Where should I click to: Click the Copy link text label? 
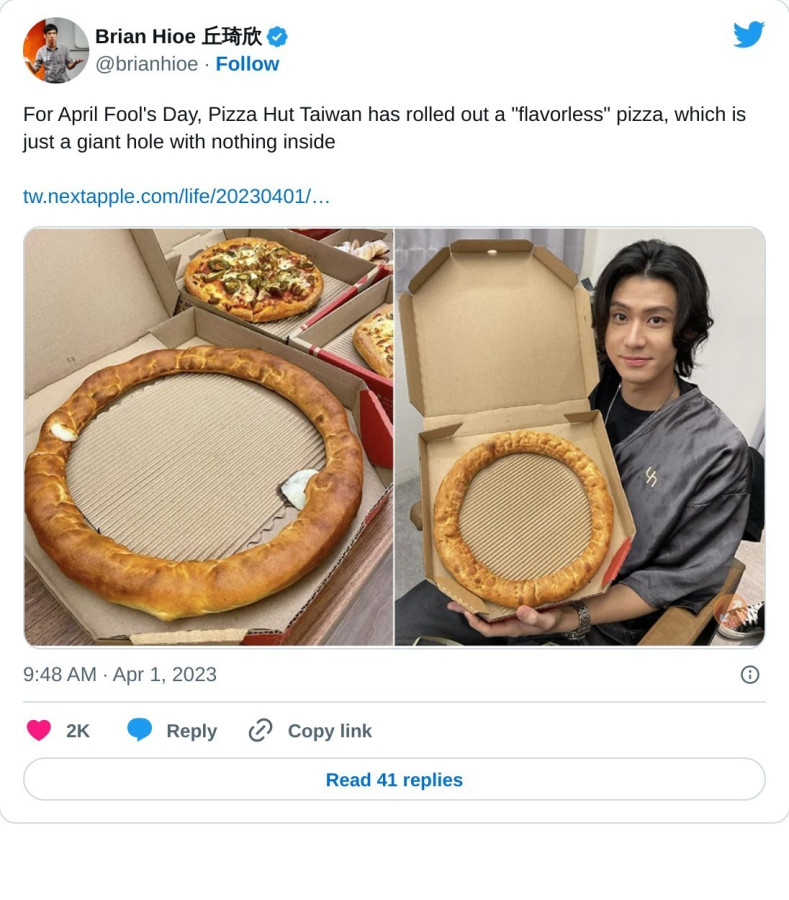coord(329,731)
